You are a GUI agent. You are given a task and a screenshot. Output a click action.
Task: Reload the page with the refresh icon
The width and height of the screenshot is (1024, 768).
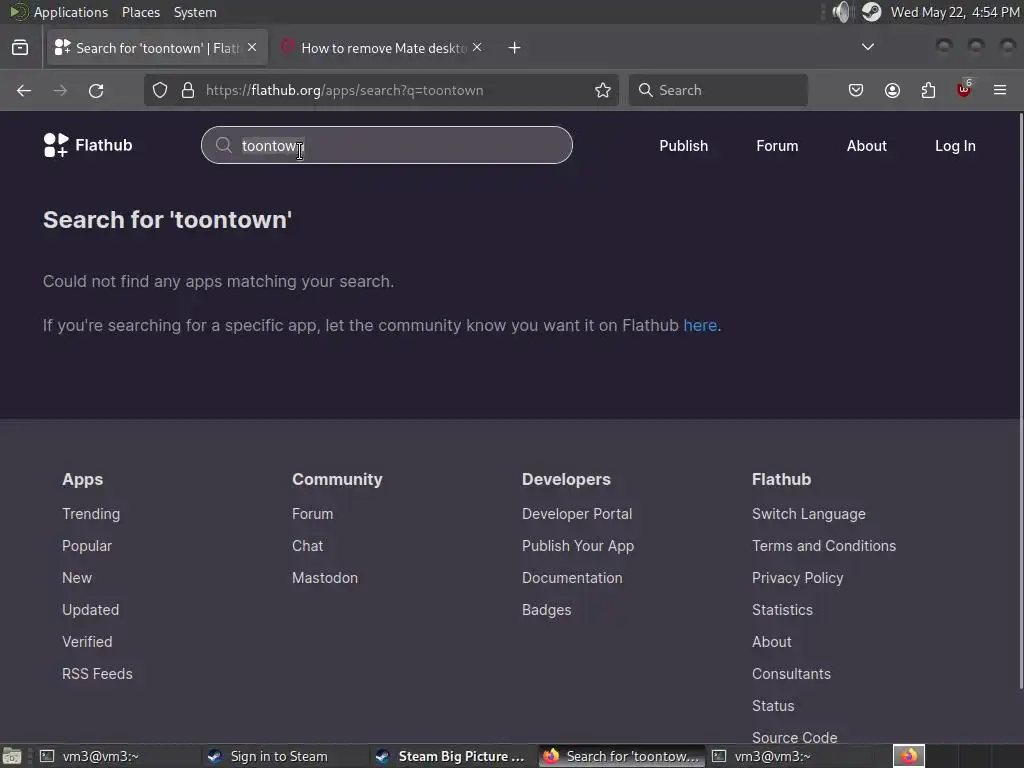point(96,90)
